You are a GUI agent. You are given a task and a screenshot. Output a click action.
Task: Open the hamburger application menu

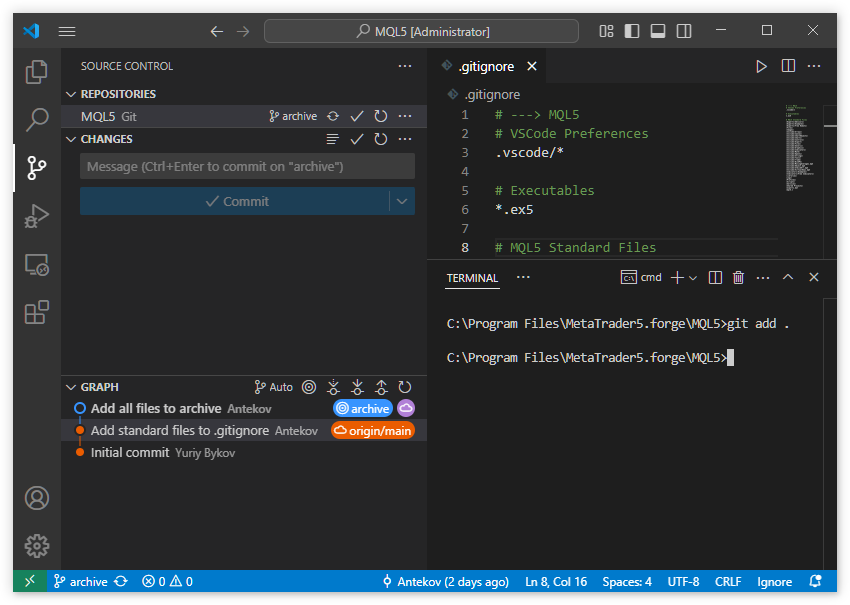tap(67, 31)
